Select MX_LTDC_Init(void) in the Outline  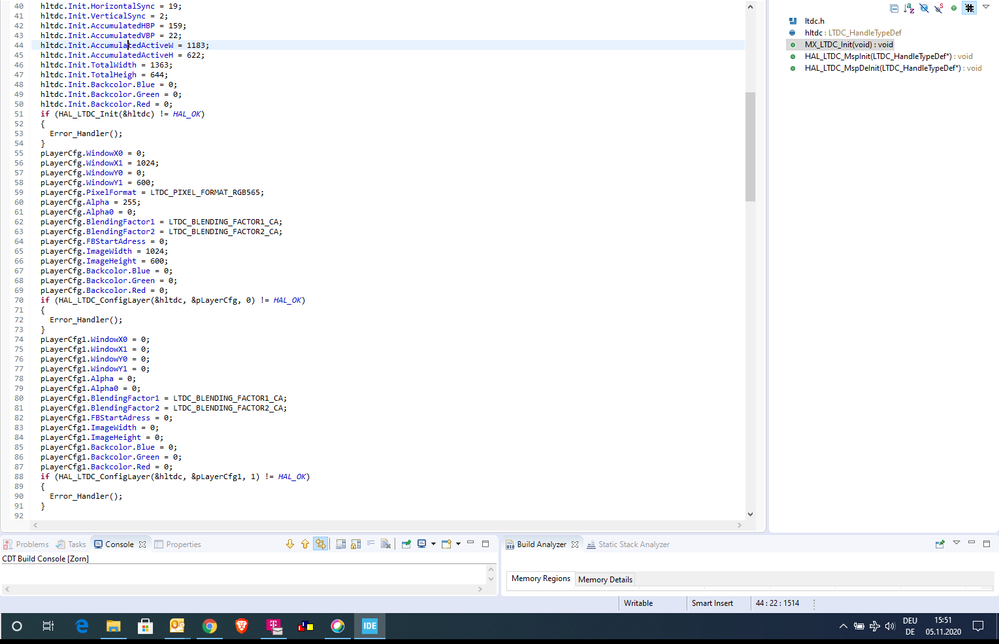coord(849,45)
